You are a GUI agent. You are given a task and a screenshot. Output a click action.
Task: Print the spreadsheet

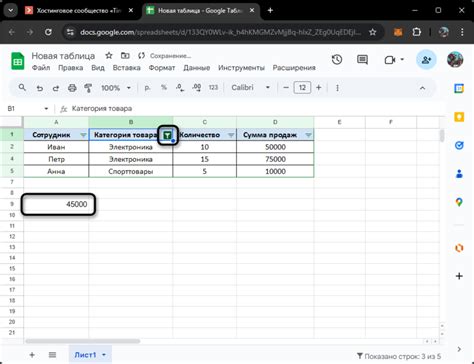(72, 88)
